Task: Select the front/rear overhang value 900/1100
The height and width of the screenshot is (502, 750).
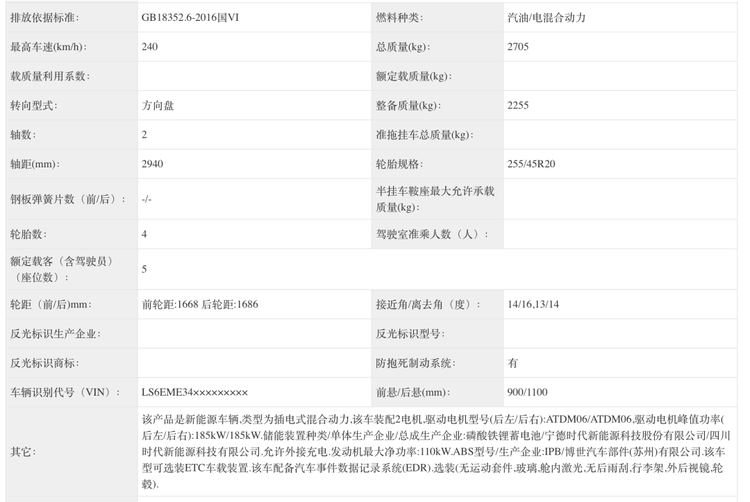Action: tap(527, 391)
